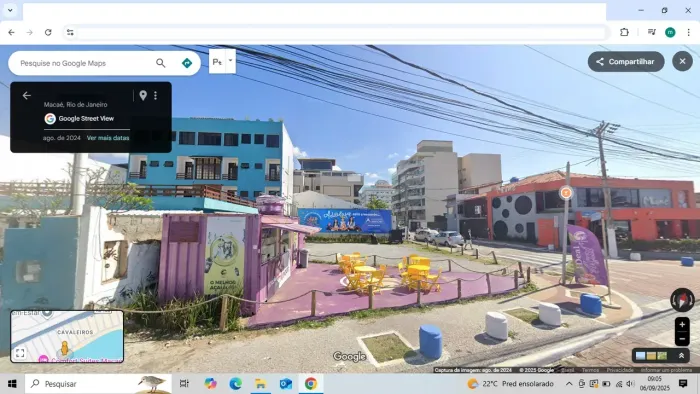The height and width of the screenshot is (394, 700).
Task: Focus the Pesquise no Google Maps field
Action: point(85,63)
